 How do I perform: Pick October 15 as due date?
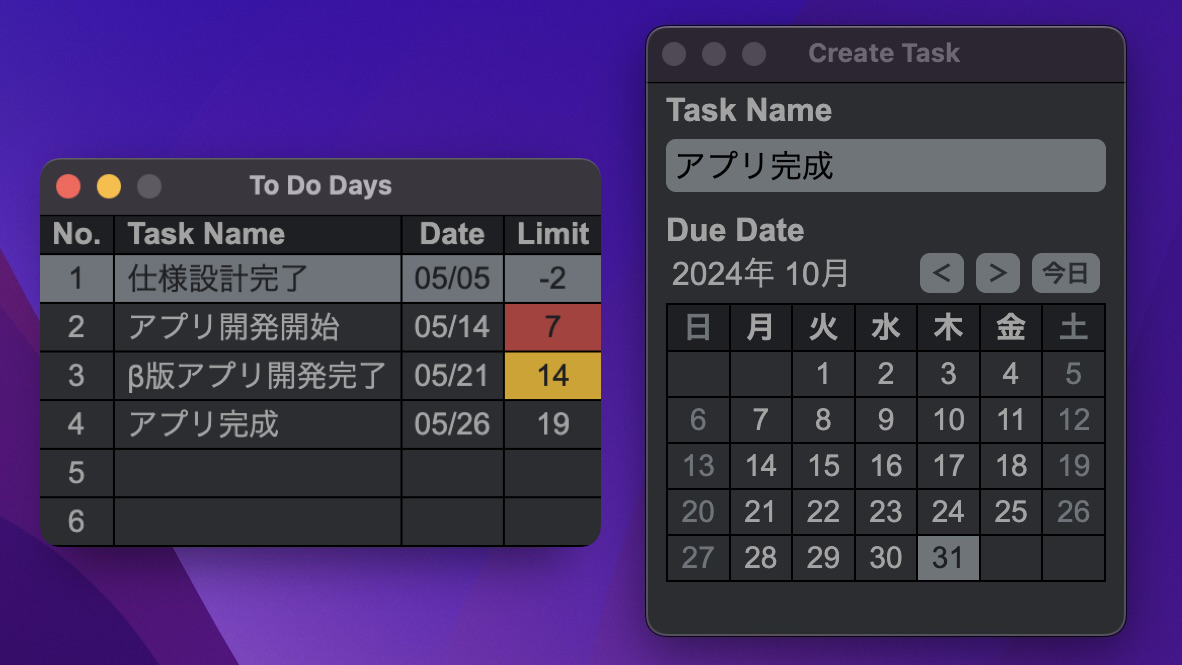[x=823, y=466]
